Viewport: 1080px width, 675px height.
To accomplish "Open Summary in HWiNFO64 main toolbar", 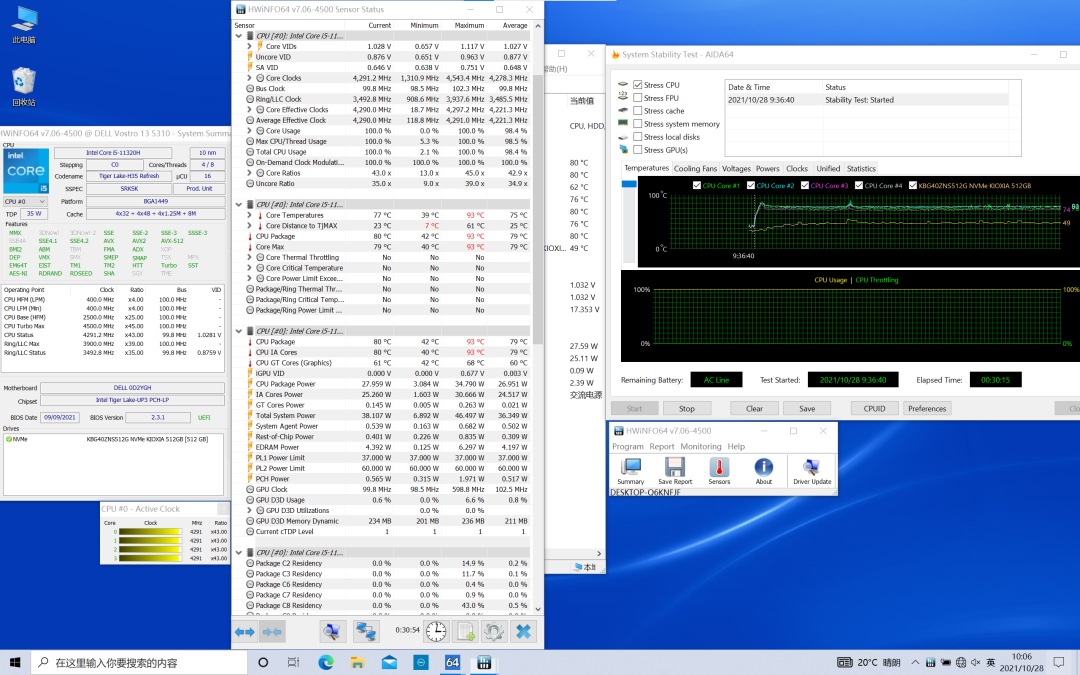I will 630,471.
